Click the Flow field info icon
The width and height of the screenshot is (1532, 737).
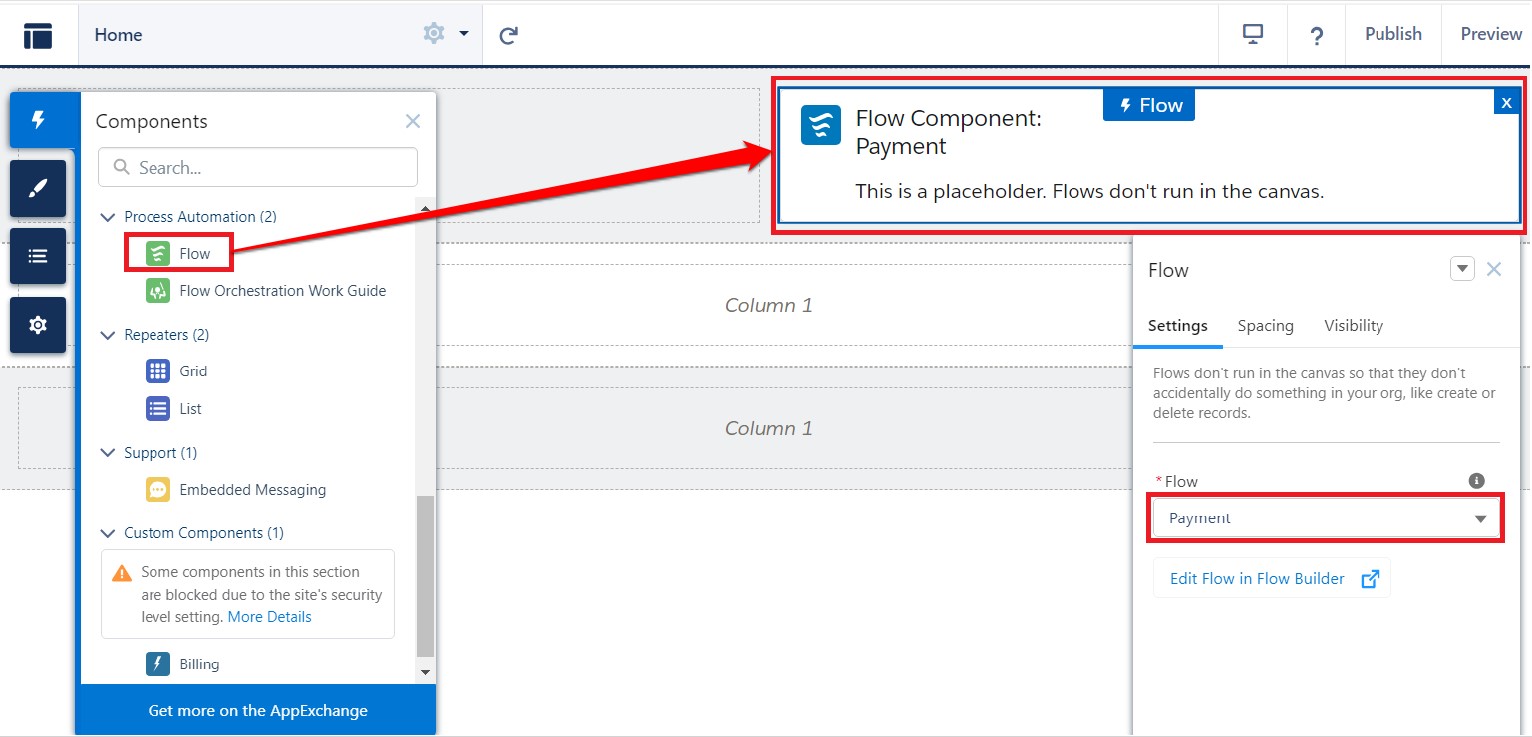1477,481
